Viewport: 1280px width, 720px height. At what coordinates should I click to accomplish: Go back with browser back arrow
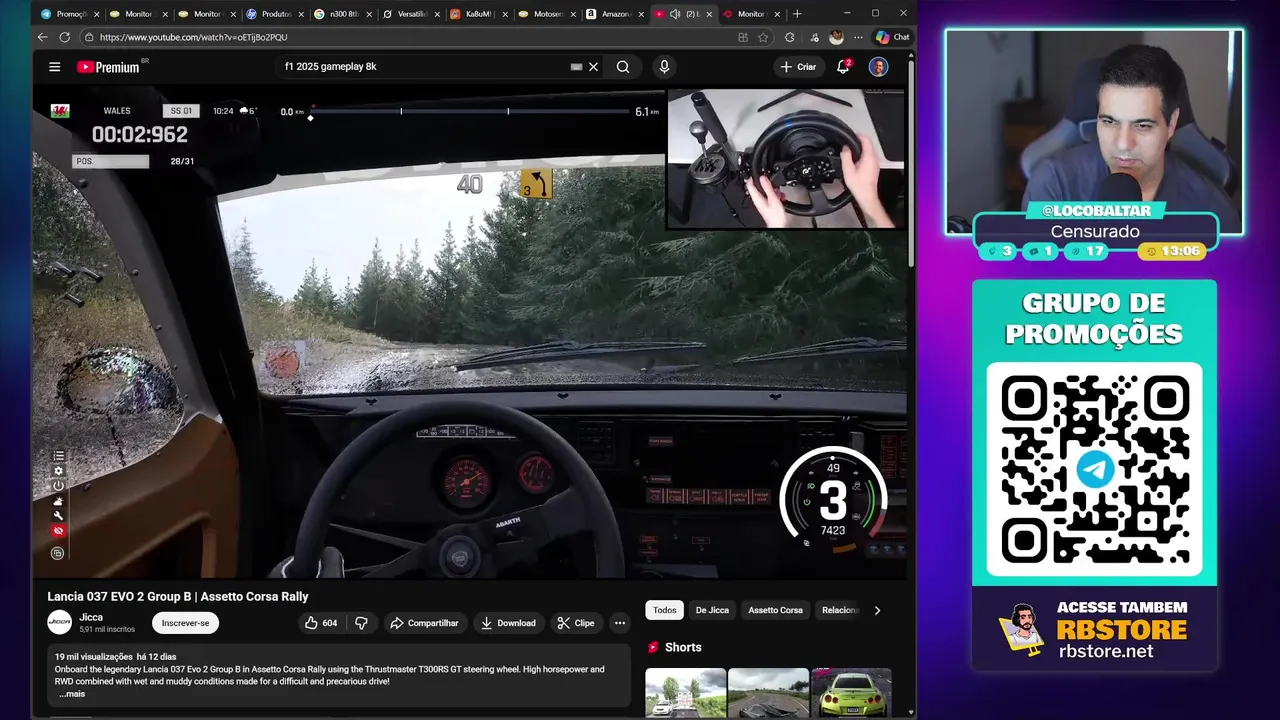point(42,37)
